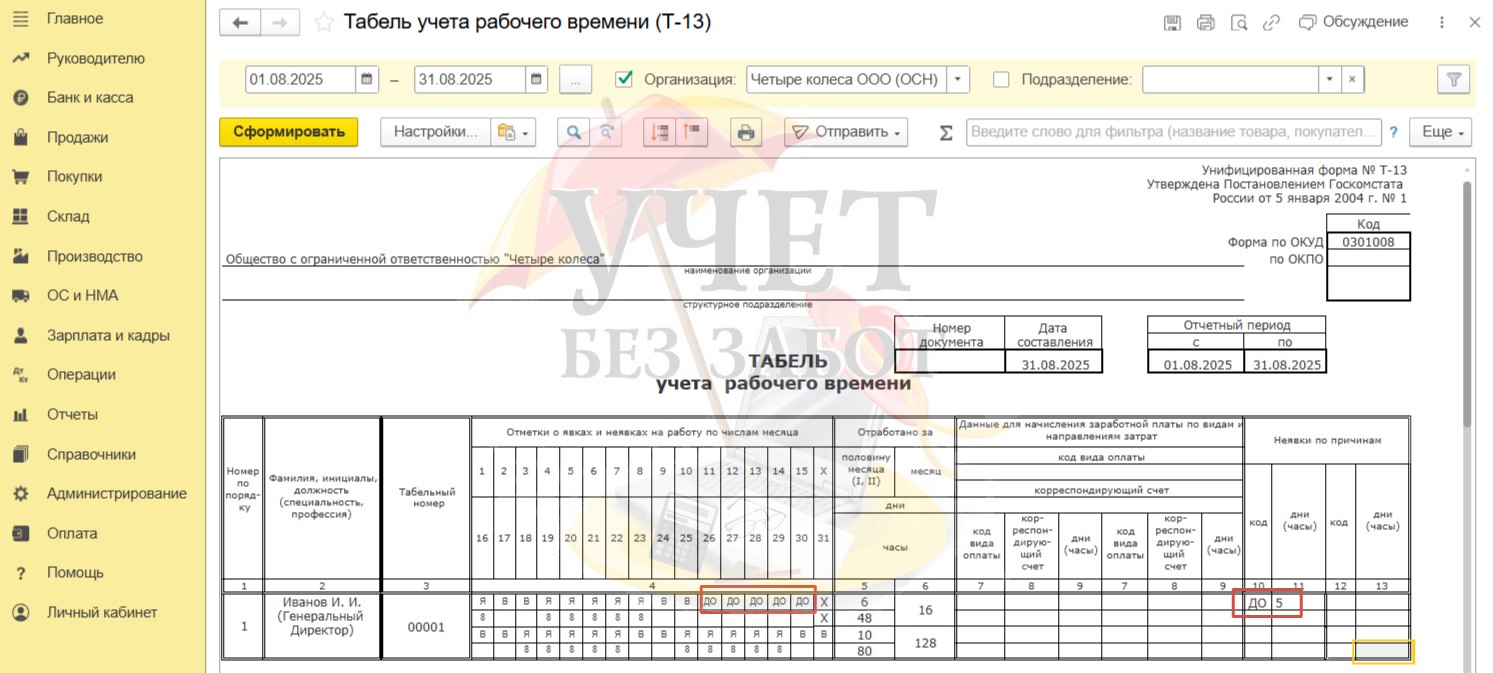
Task: Open the Покупки section
Action: [x=74, y=177]
